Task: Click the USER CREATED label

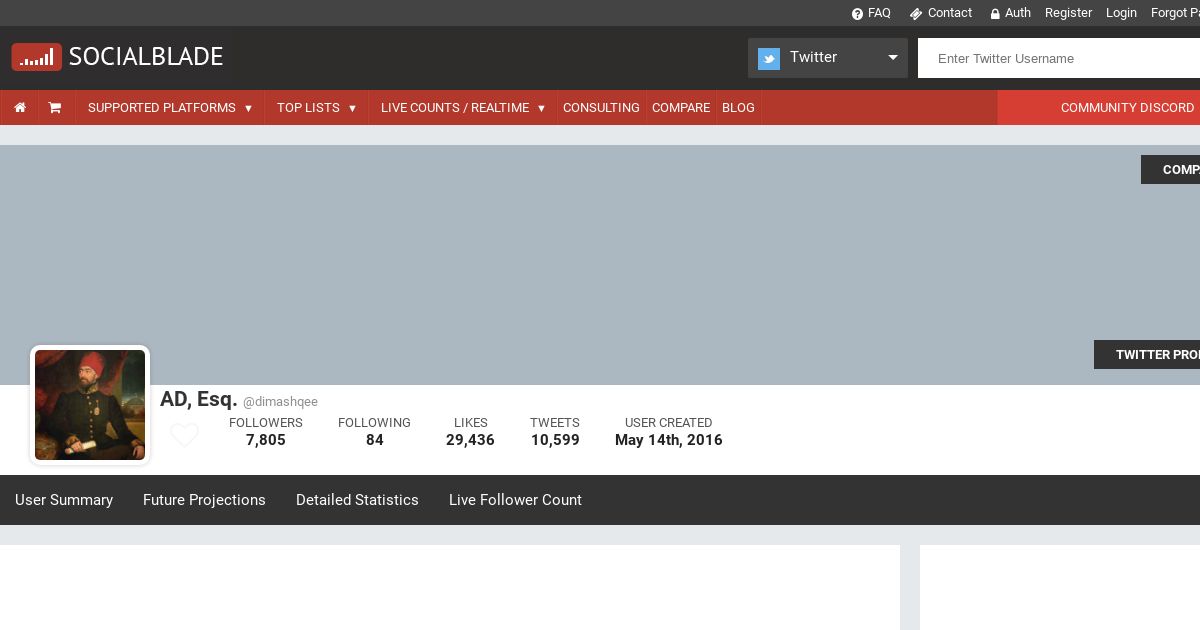Action: 669,423
